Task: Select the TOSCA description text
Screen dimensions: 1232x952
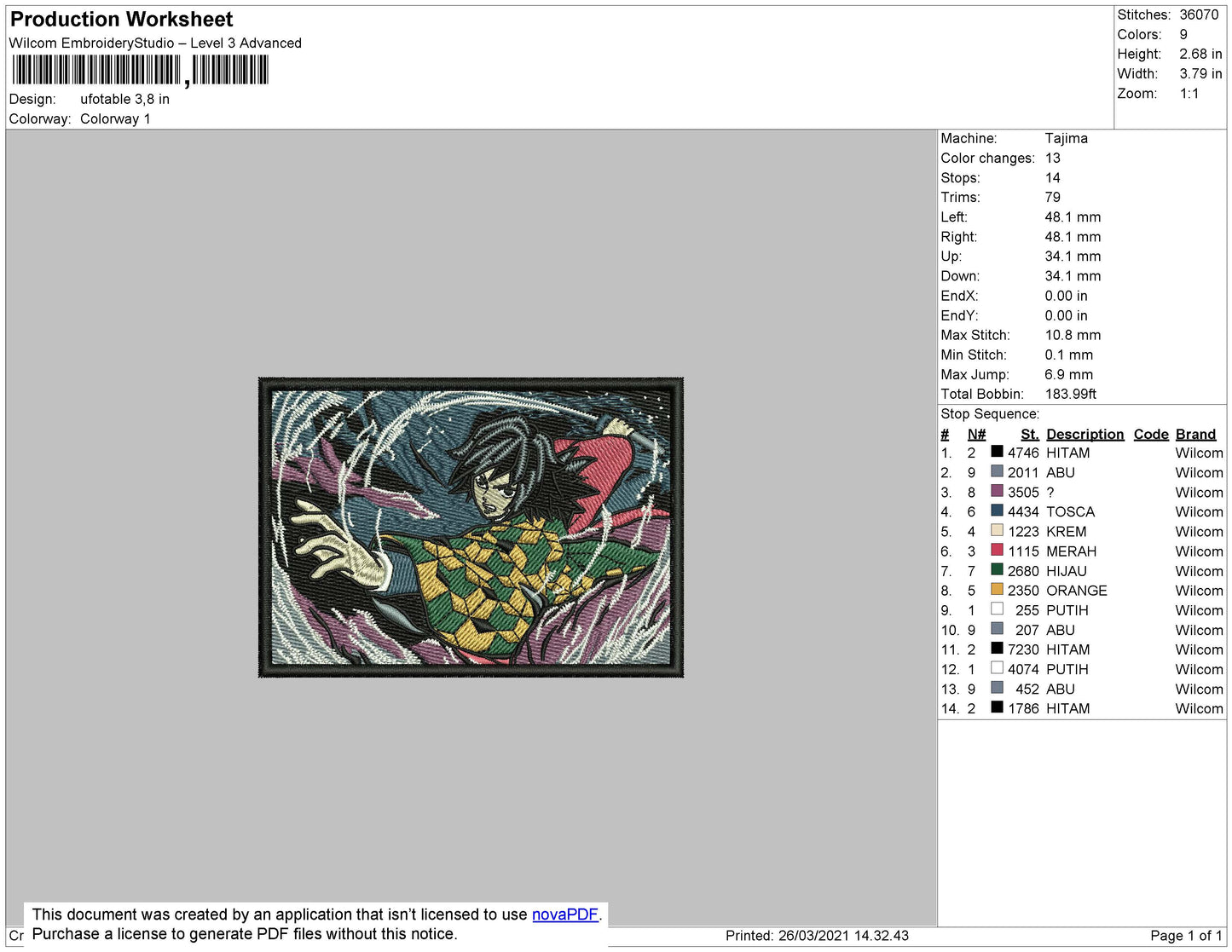Action: pos(1070,511)
